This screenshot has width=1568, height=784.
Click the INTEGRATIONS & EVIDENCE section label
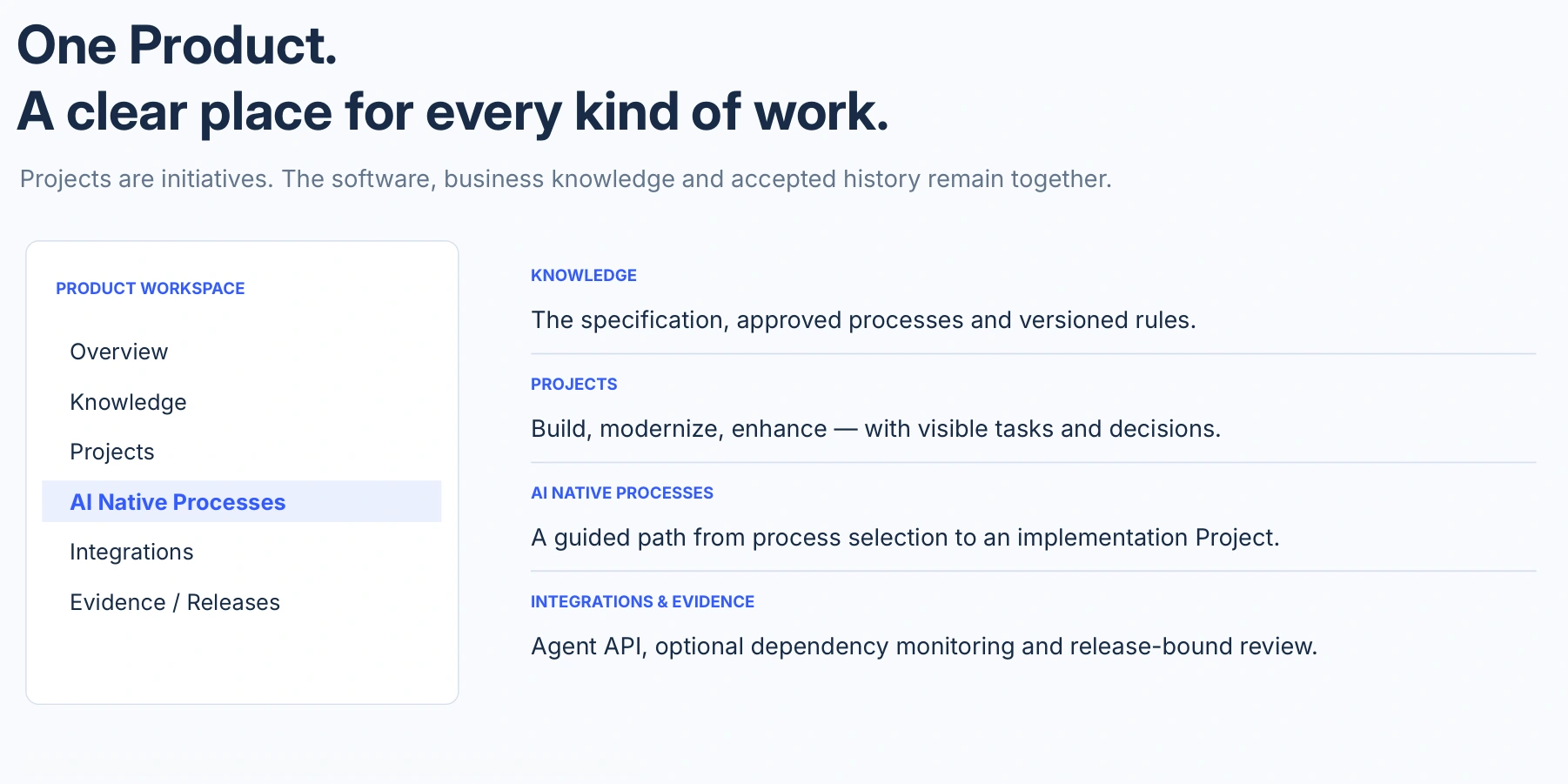(642, 601)
